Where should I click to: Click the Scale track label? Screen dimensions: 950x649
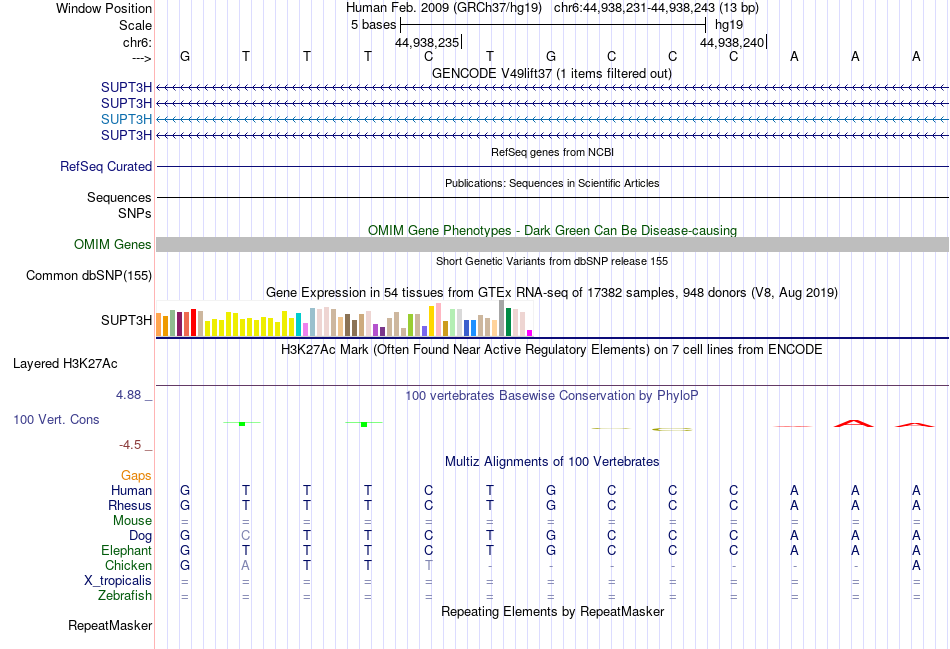pyautogui.click(x=135, y=25)
